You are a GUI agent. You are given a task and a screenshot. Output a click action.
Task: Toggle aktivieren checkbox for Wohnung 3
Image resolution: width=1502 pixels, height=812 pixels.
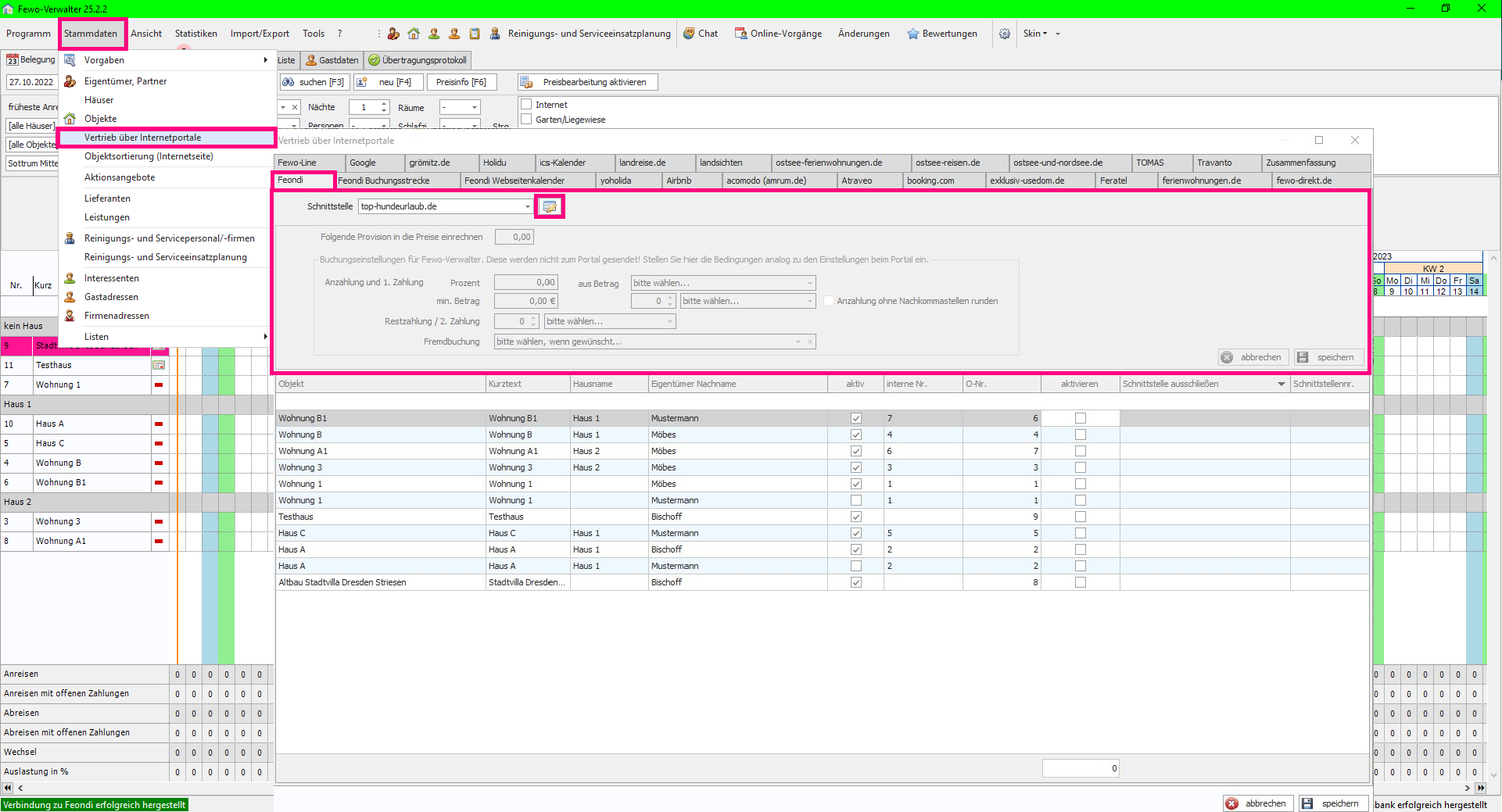point(1081,467)
